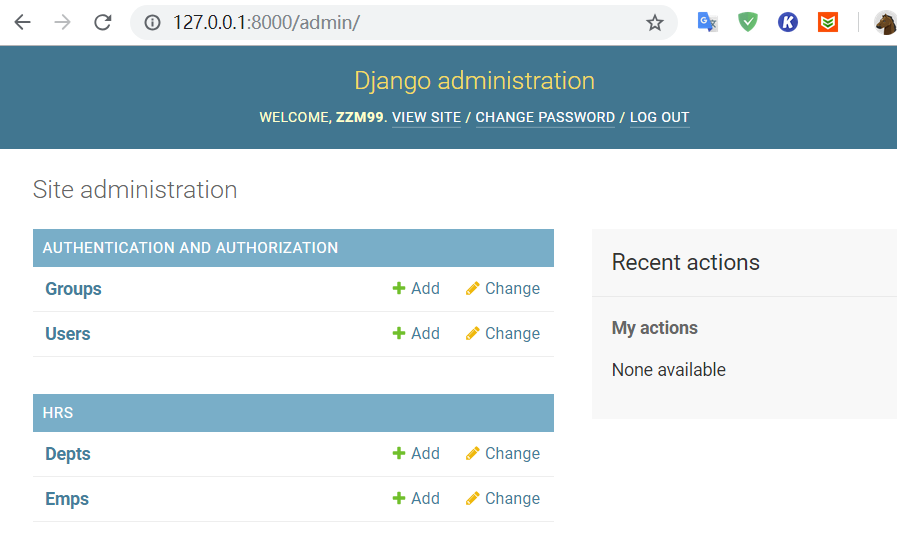
Task: Open the Groups model list
Action: click(73, 289)
